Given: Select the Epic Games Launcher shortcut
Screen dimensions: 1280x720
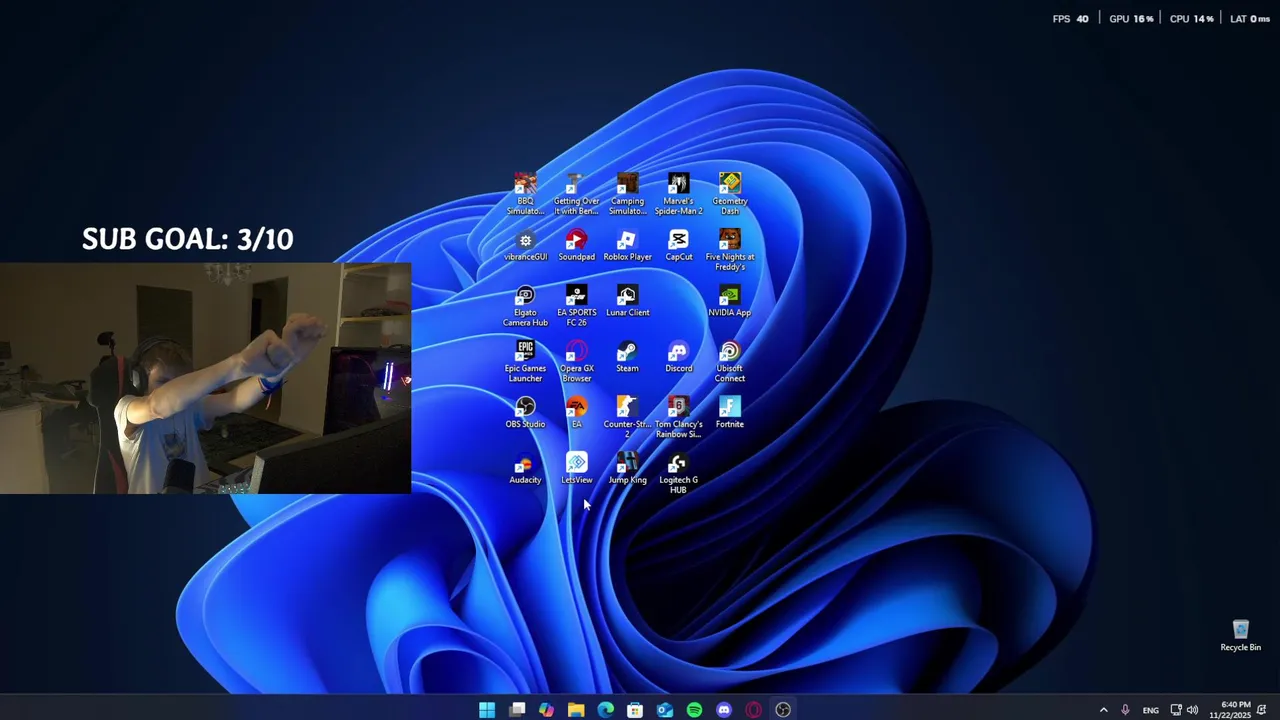Looking at the screenshot, I should [x=525, y=362].
